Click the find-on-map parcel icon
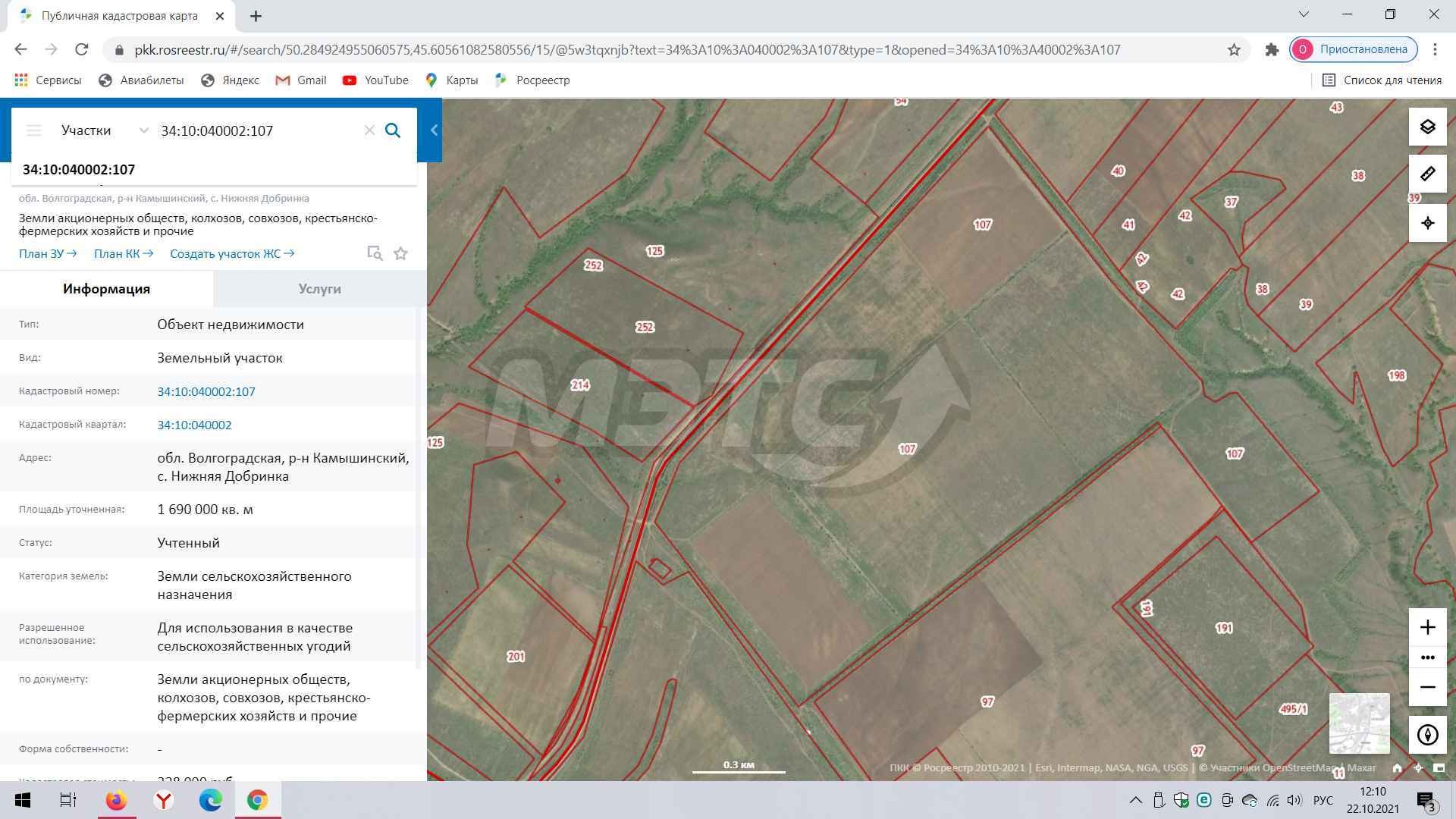The width and height of the screenshot is (1456, 819). 375,253
